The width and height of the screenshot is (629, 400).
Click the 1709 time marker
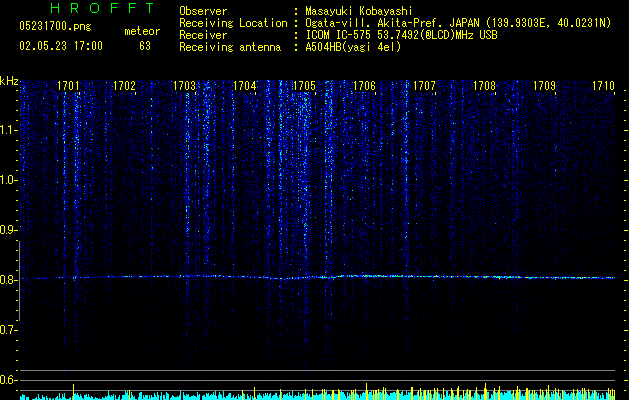tap(544, 86)
